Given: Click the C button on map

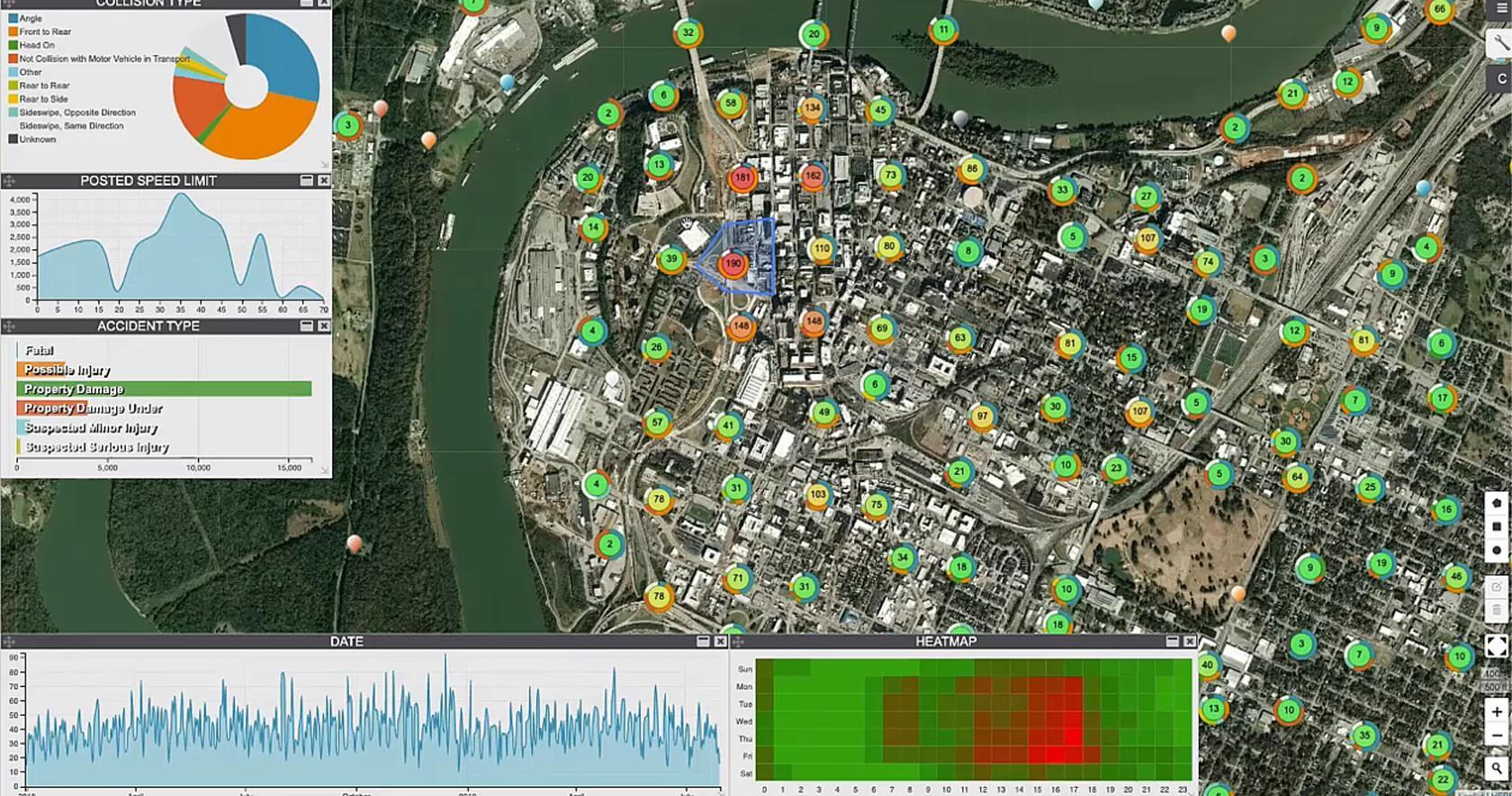Looking at the screenshot, I should (x=1500, y=79).
